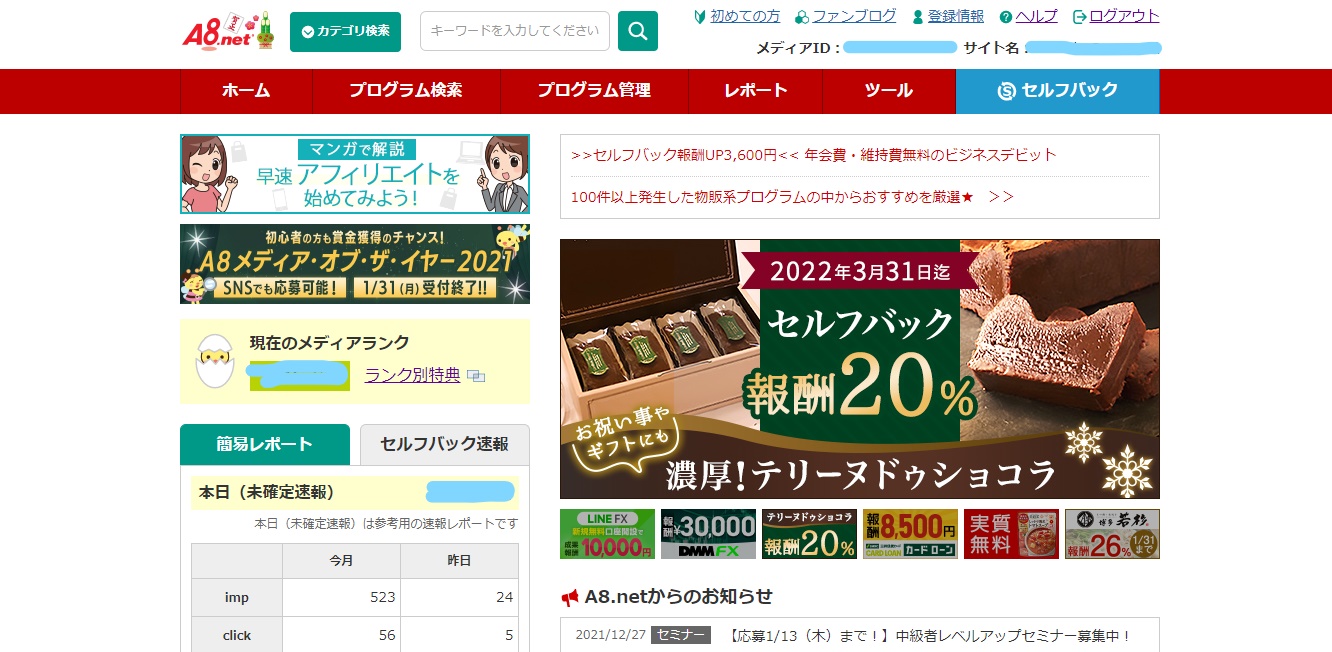The width and height of the screenshot is (1332, 652).
Task: Click the person icon beside 登録情報
Action: (917, 16)
